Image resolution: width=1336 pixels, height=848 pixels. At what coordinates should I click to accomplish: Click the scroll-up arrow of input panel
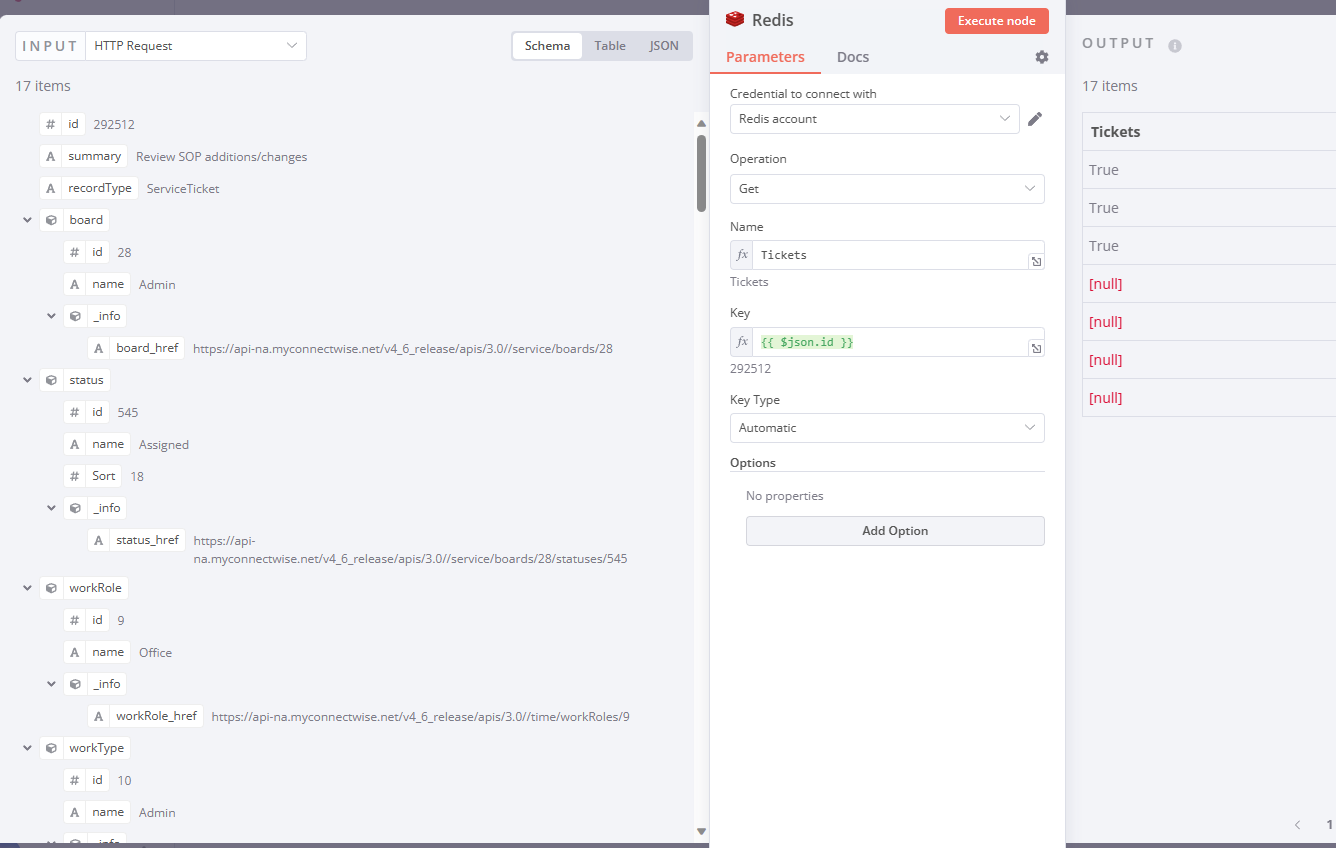(x=701, y=124)
